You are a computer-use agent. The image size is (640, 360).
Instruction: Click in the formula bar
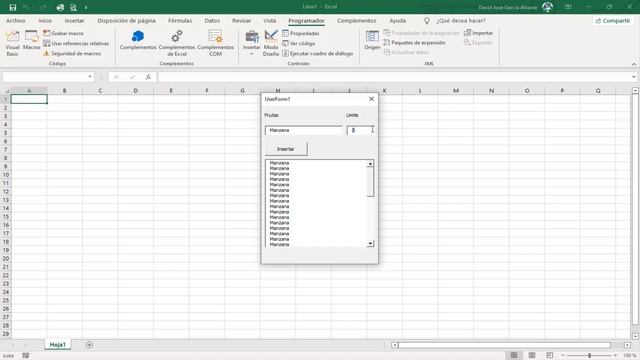[x=394, y=77]
